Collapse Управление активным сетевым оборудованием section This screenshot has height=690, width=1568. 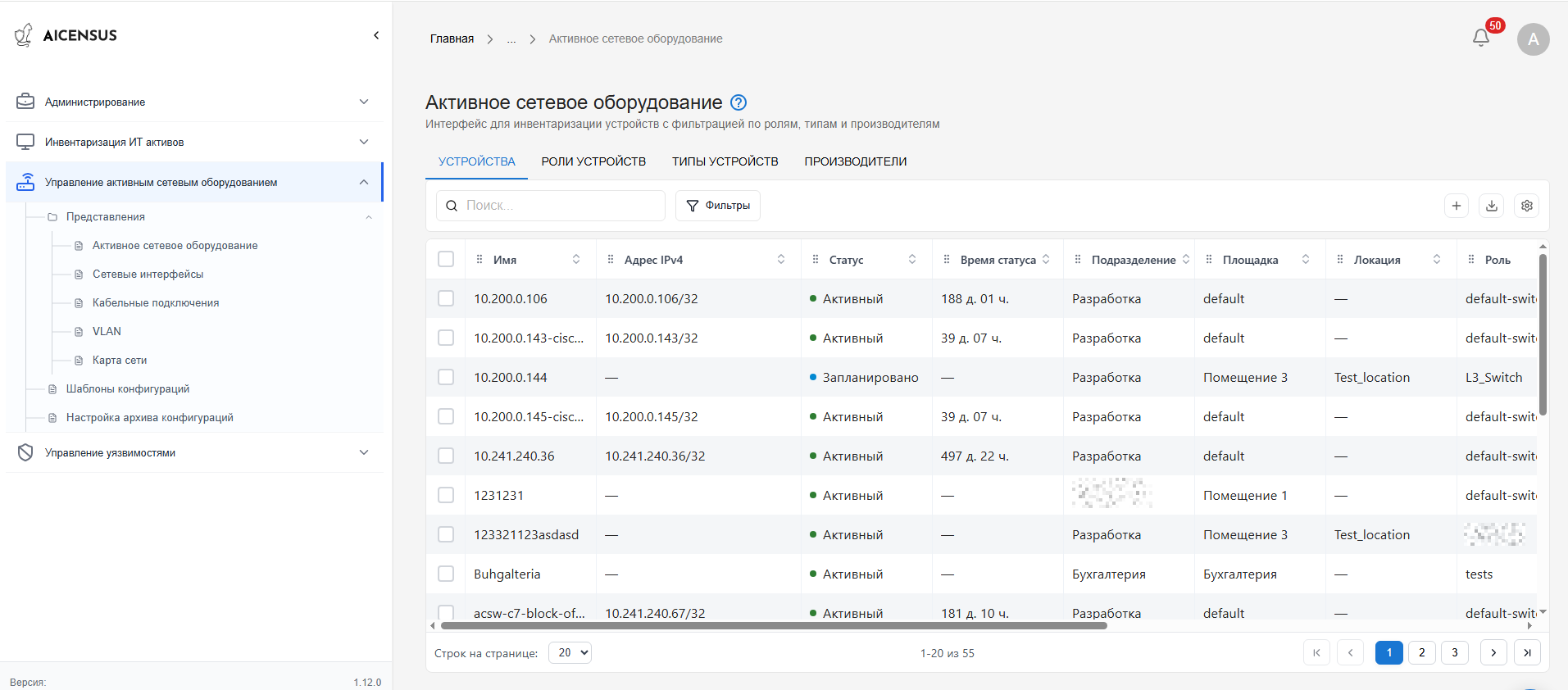point(364,182)
